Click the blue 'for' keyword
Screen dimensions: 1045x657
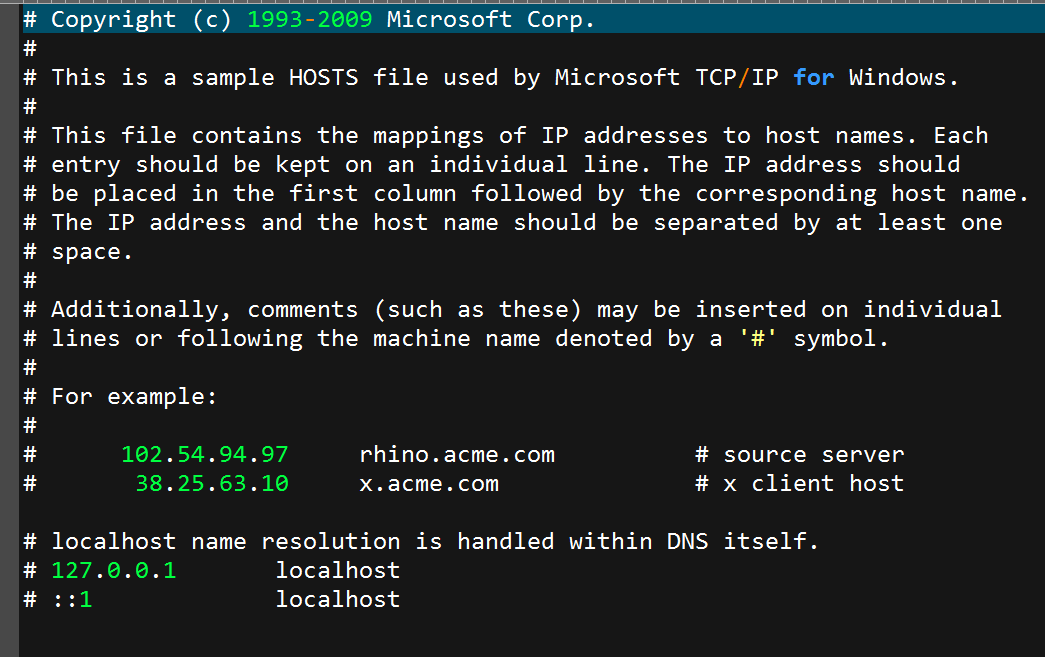coord(814,77)
